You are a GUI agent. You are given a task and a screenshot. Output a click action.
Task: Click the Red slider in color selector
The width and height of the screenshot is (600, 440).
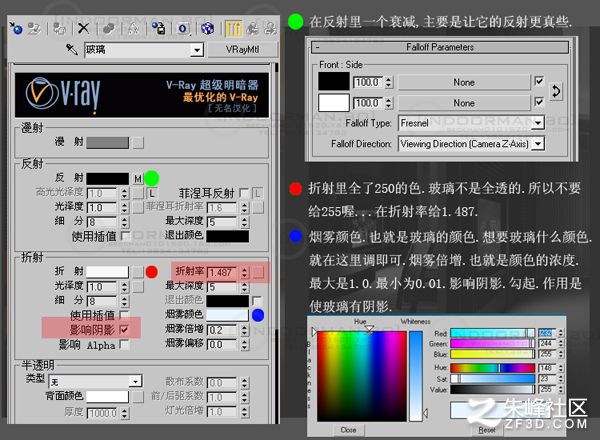pos(492,333)
